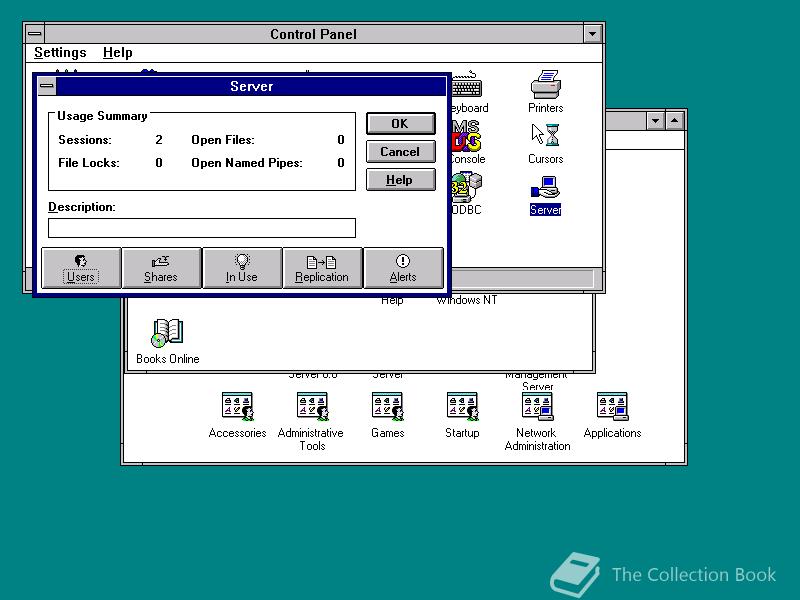Viewport: 800px width, 600px height.
Task: Click the Control Panel title bar
Action: [x=313, y=34]
